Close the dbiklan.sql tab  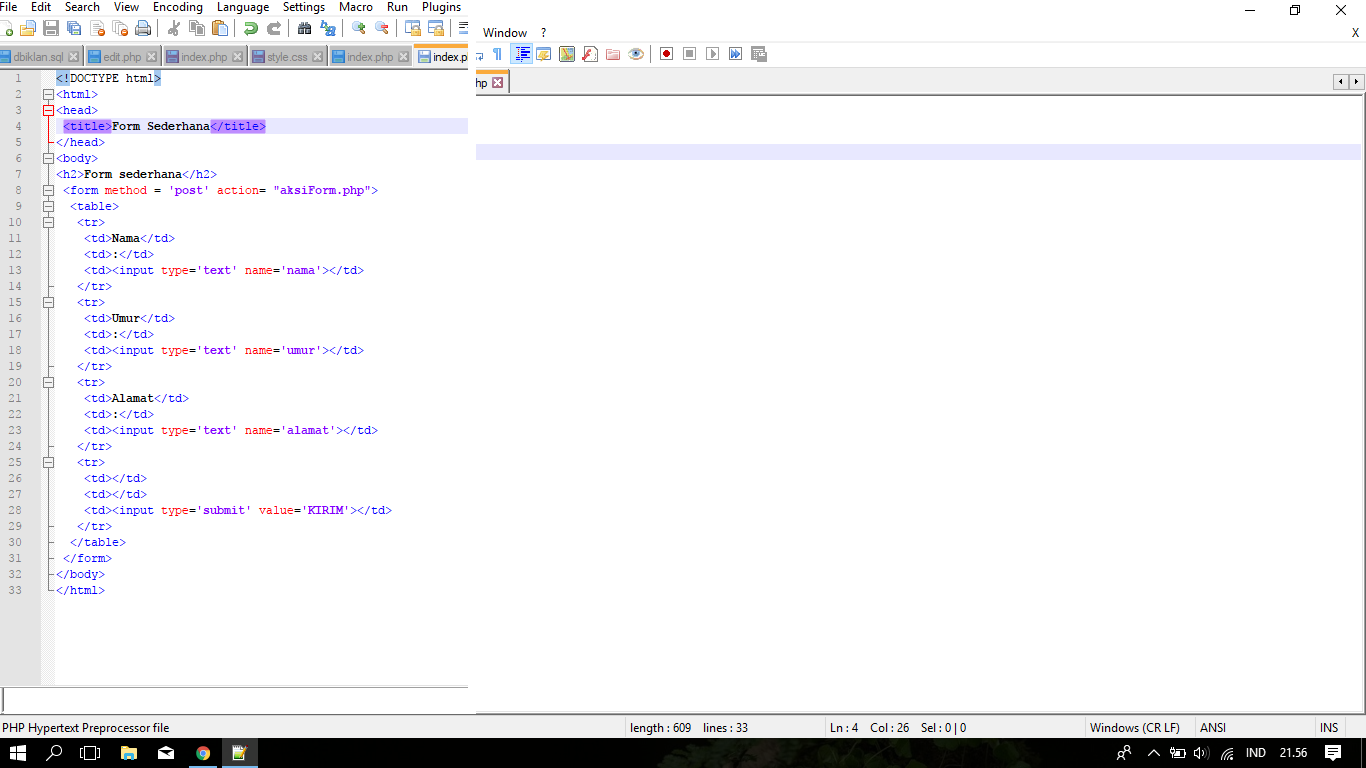tap(73, 56)
